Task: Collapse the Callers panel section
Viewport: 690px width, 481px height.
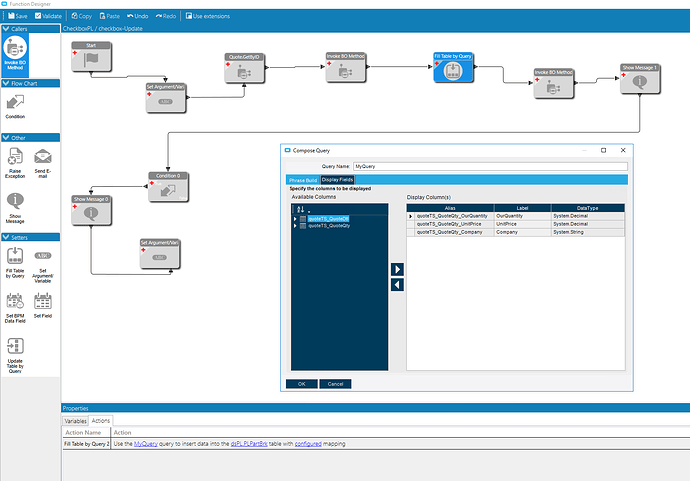Action: pos(6,29)
